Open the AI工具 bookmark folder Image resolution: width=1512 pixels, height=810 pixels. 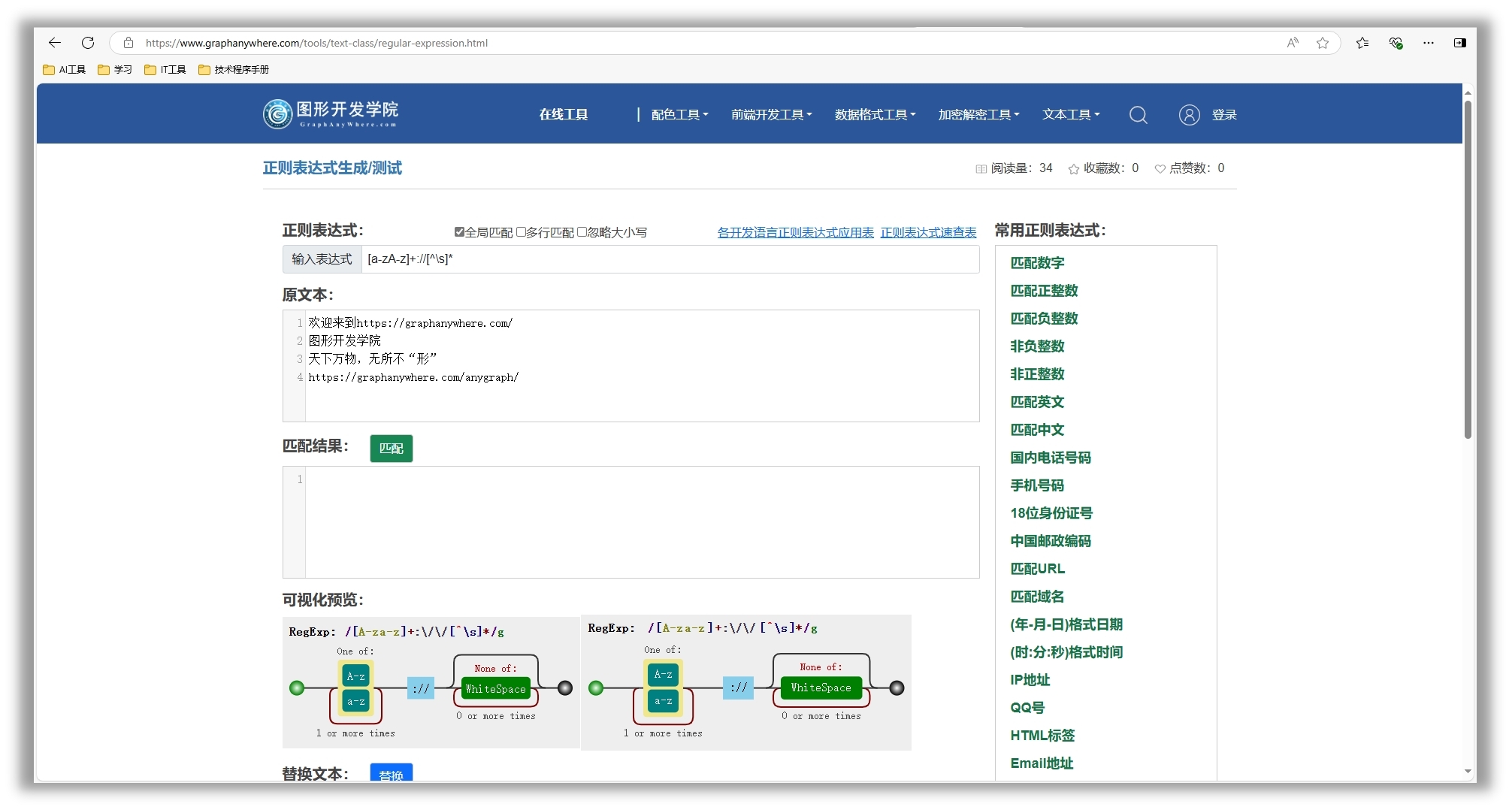pyautogui.click(x=64, y=69)
